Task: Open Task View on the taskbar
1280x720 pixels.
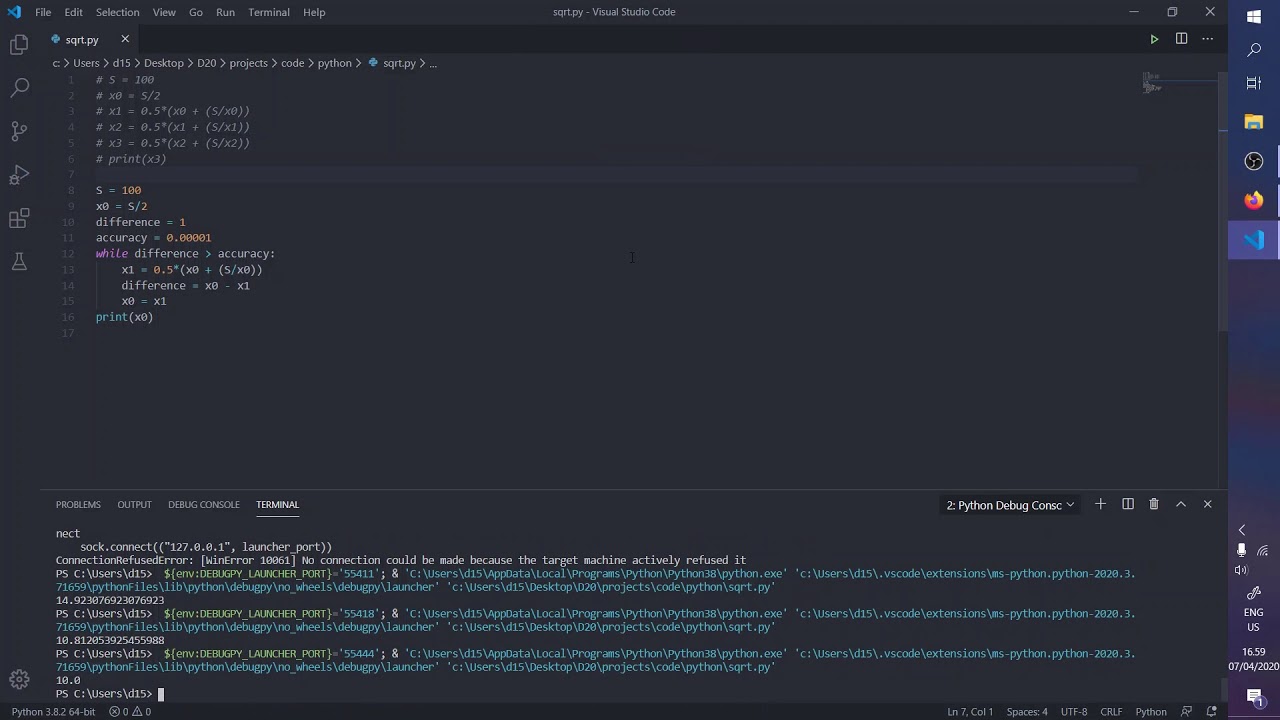Action: tap(1254, 83)
